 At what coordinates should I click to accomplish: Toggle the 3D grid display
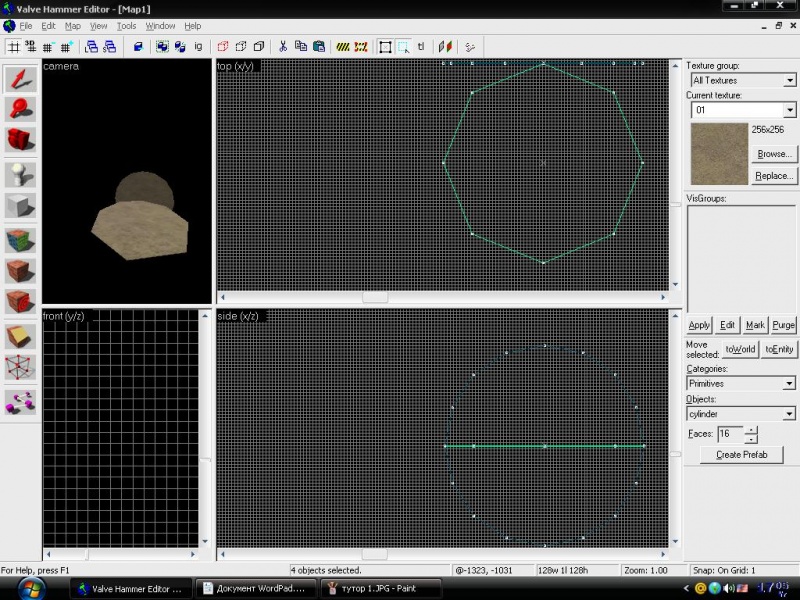31,47
